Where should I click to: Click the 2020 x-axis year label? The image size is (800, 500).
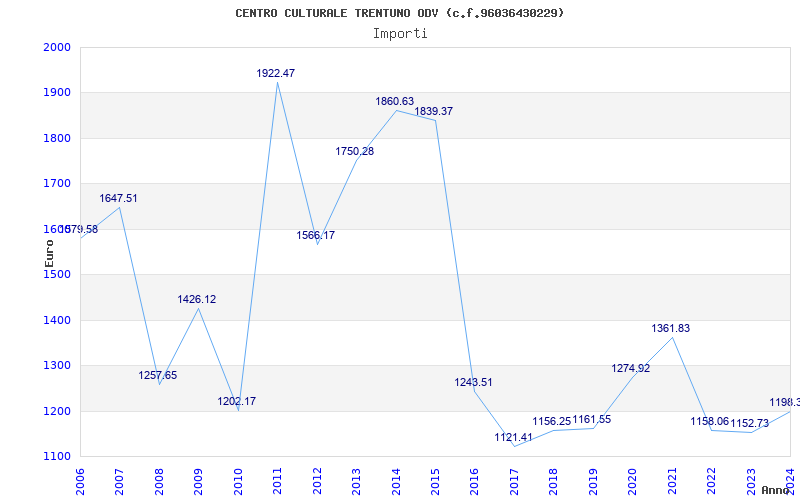[633, 482]
